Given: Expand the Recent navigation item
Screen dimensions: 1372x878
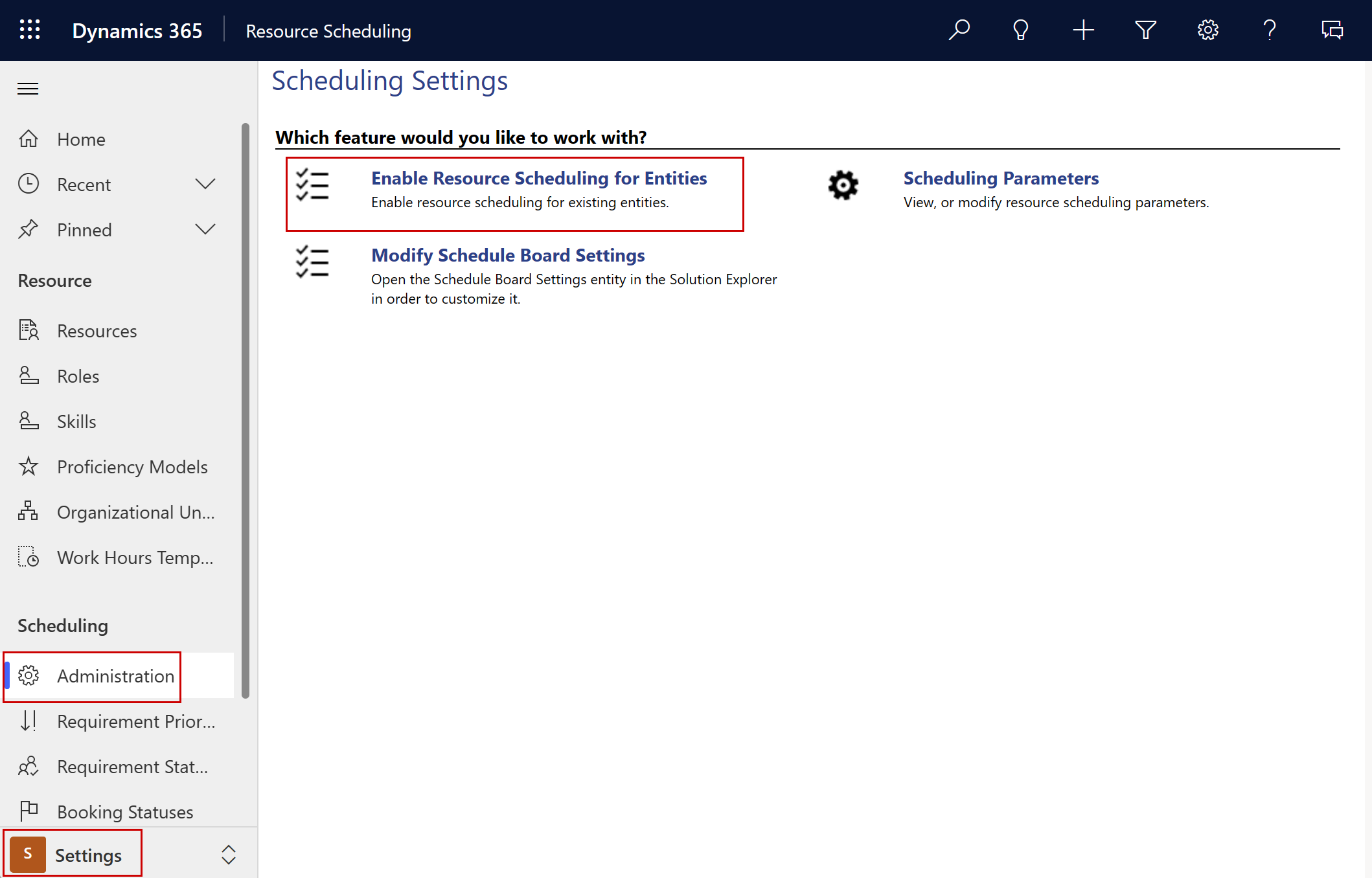Looking at the screenshot, I should 204,184.
